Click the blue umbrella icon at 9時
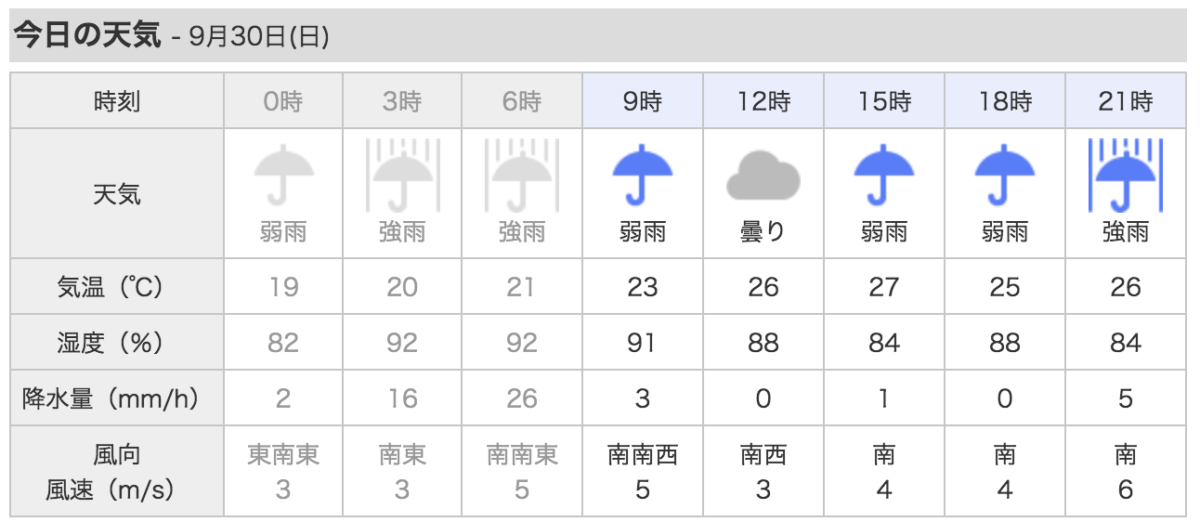1200x522 pixels. (642, 175)
